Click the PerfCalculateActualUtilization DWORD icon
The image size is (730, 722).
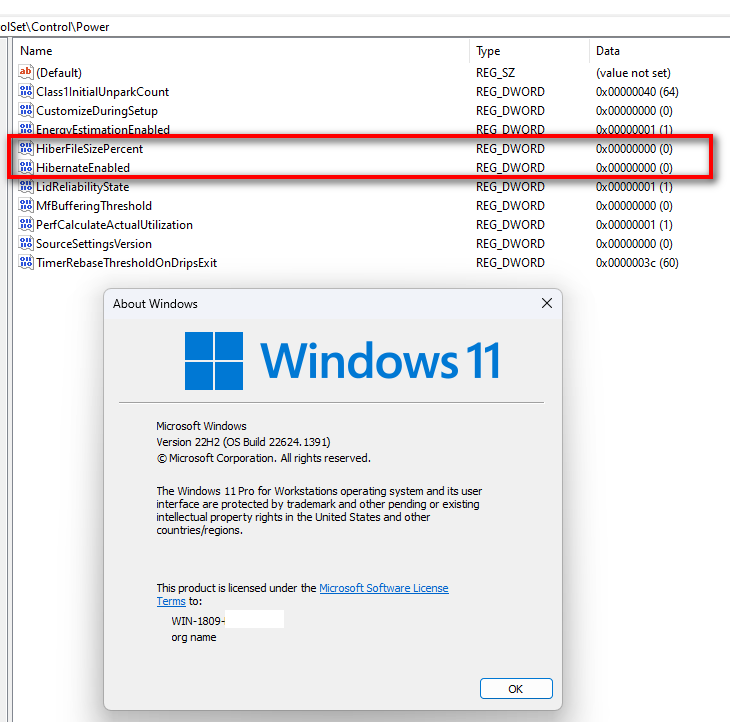coord(26,224)
